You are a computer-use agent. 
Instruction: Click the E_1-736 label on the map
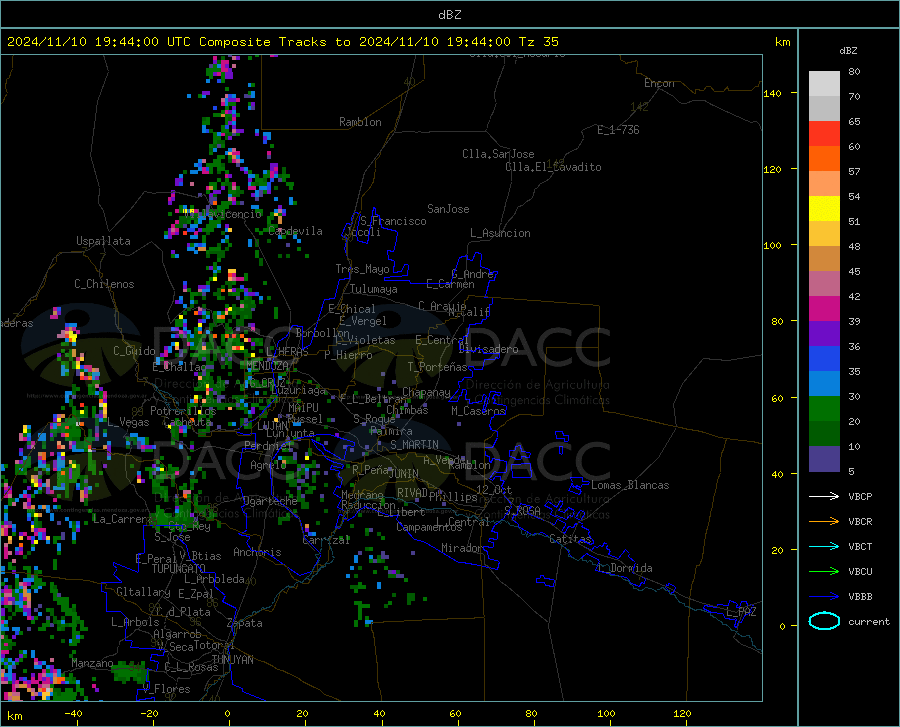pyautogui.click(x=618, y=130)
